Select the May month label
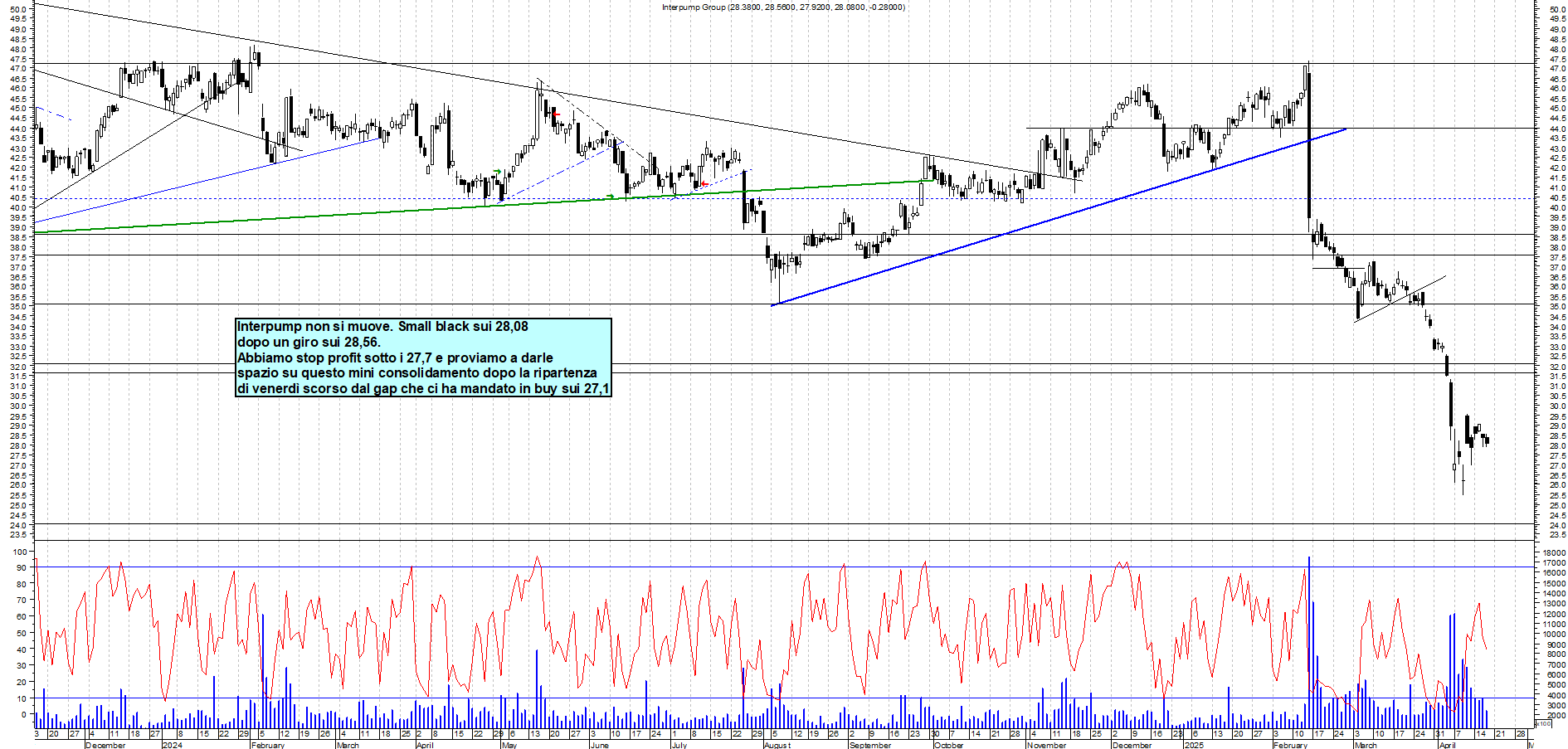1568x749 pixels. point(509,745)
